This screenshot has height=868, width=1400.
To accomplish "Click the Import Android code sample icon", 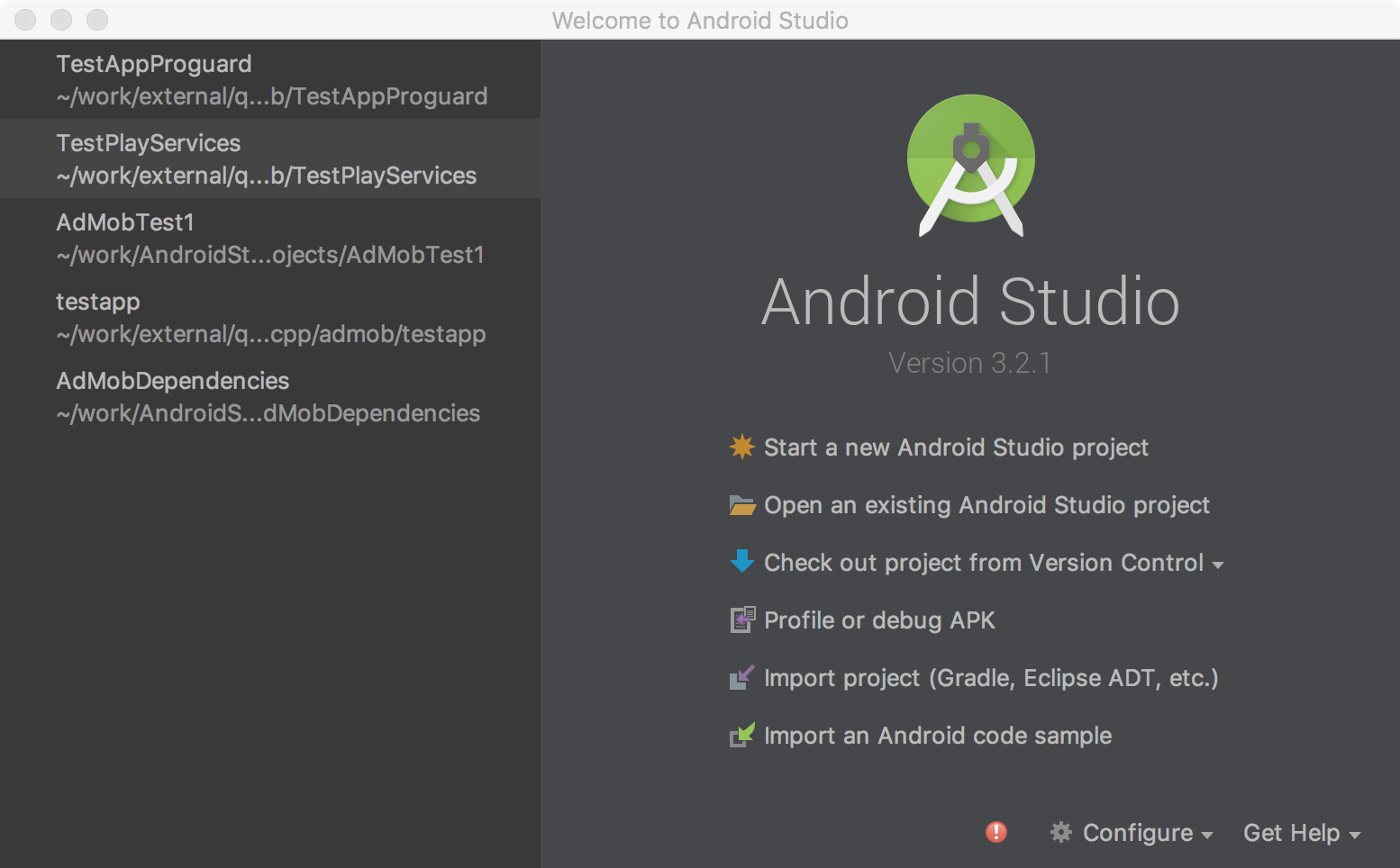I will [x=741, y=735].
